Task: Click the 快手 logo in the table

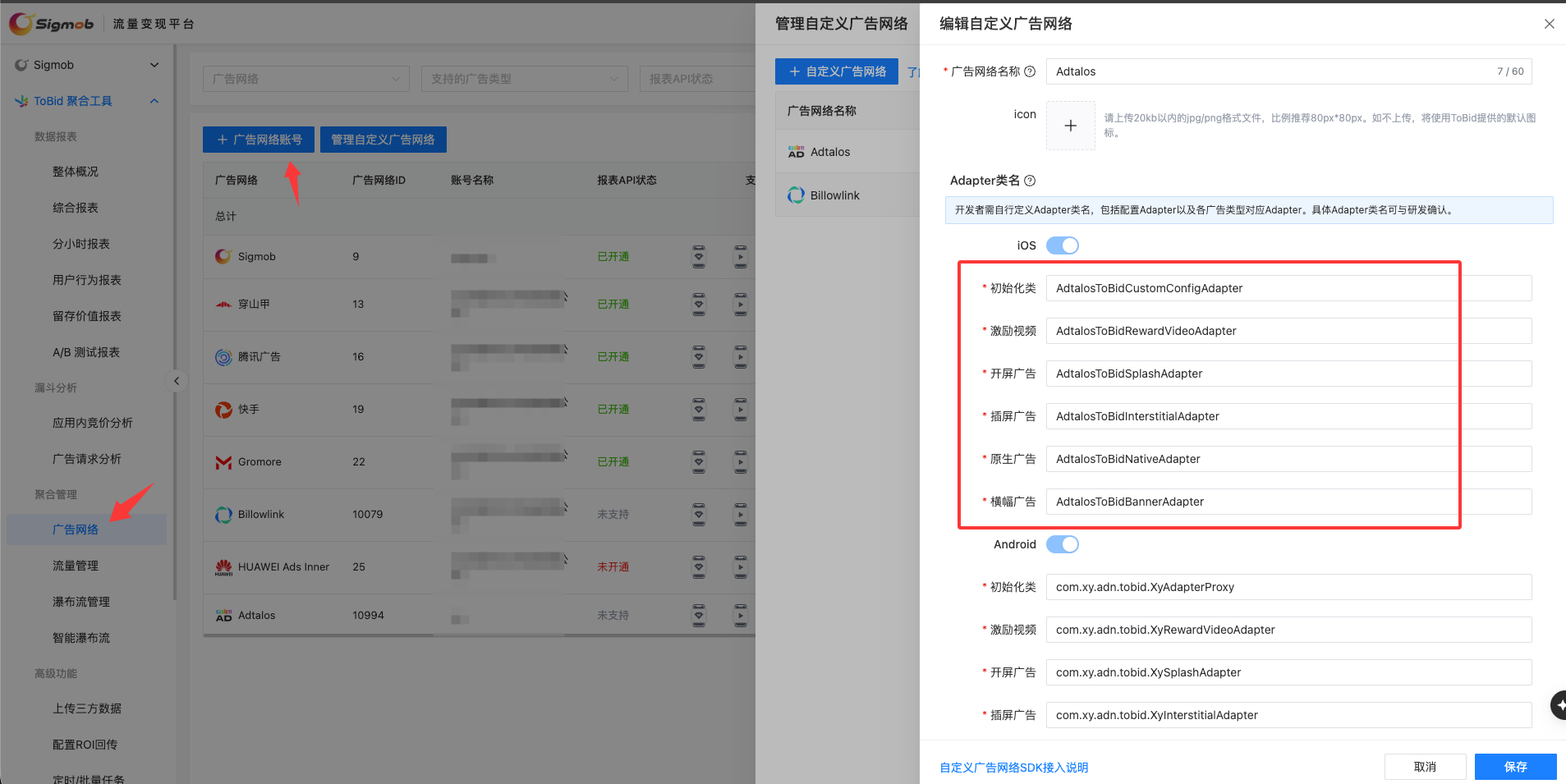Action: click(x=223, y=410)
